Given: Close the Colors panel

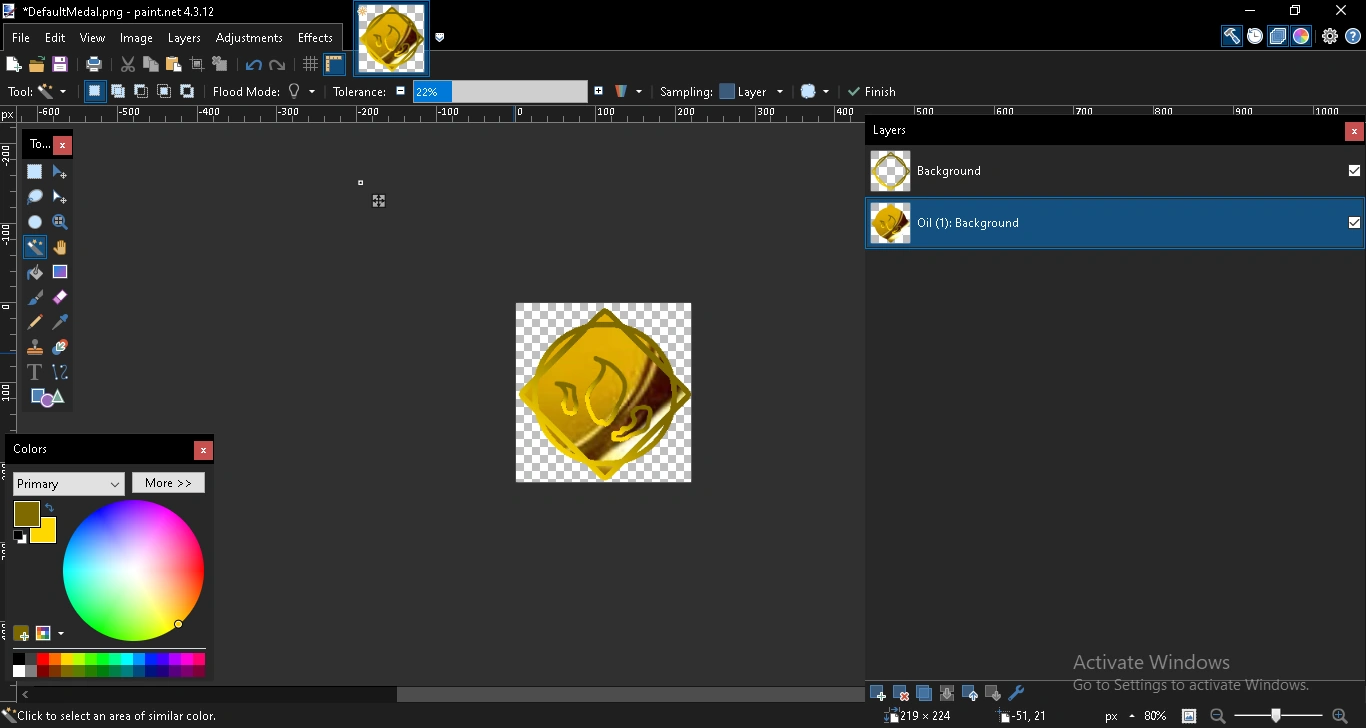Looking at the screenshot, I should 203,451.
